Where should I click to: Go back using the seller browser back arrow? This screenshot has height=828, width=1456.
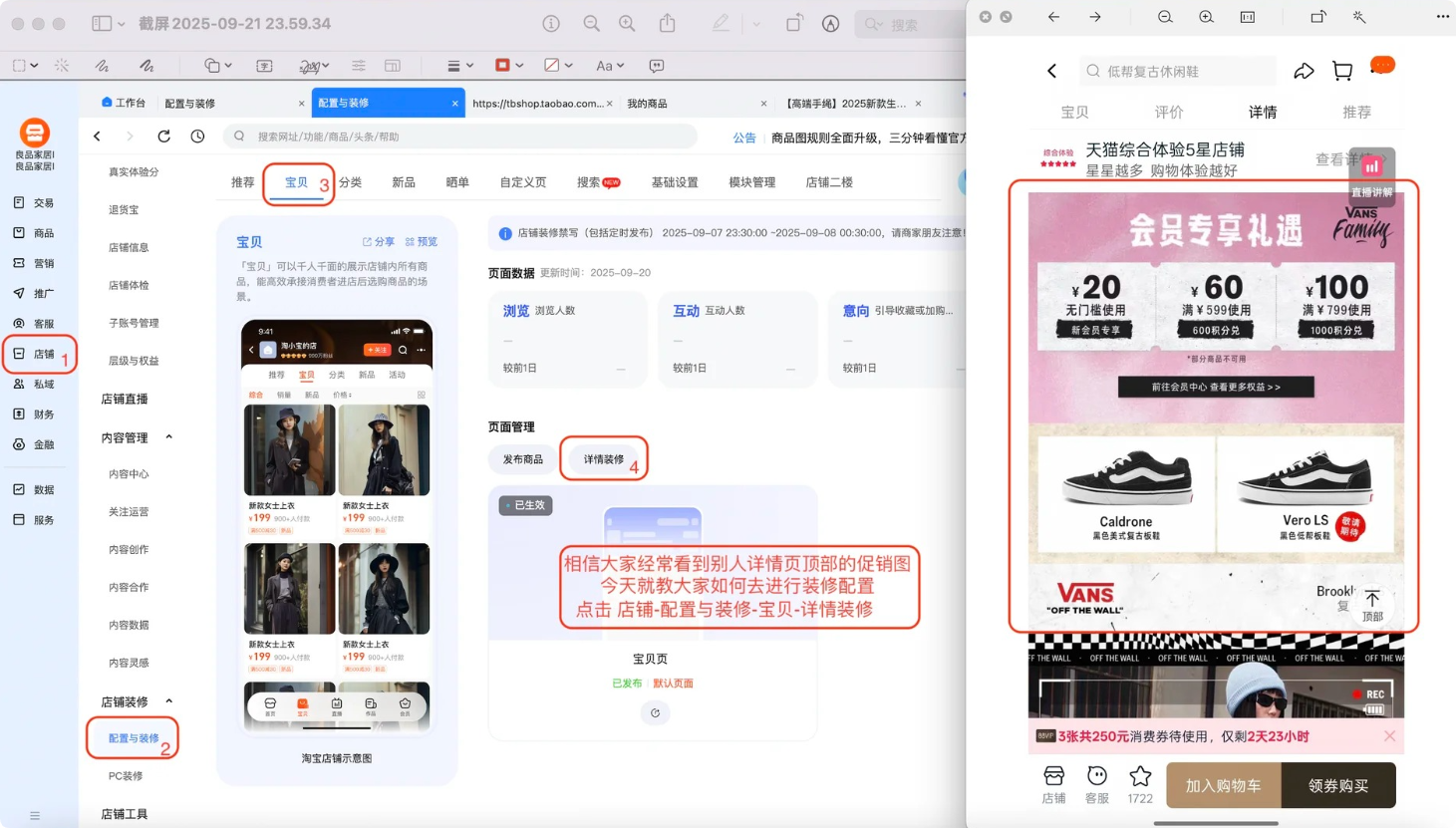coord(98,137)
